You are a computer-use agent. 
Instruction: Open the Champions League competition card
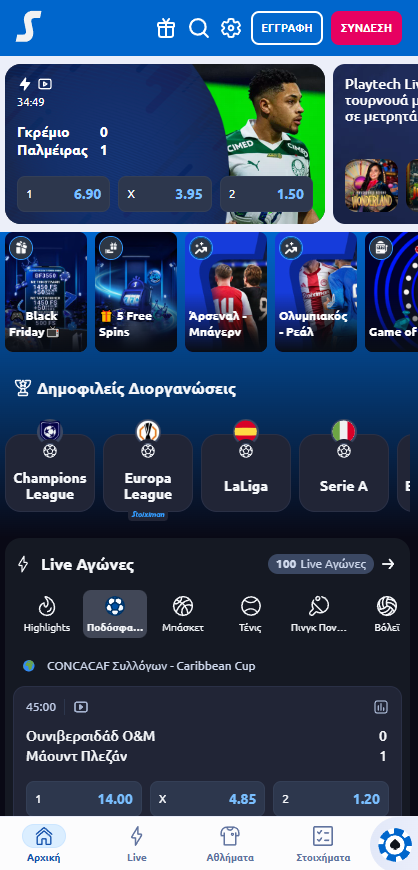(x=50, y=473)
